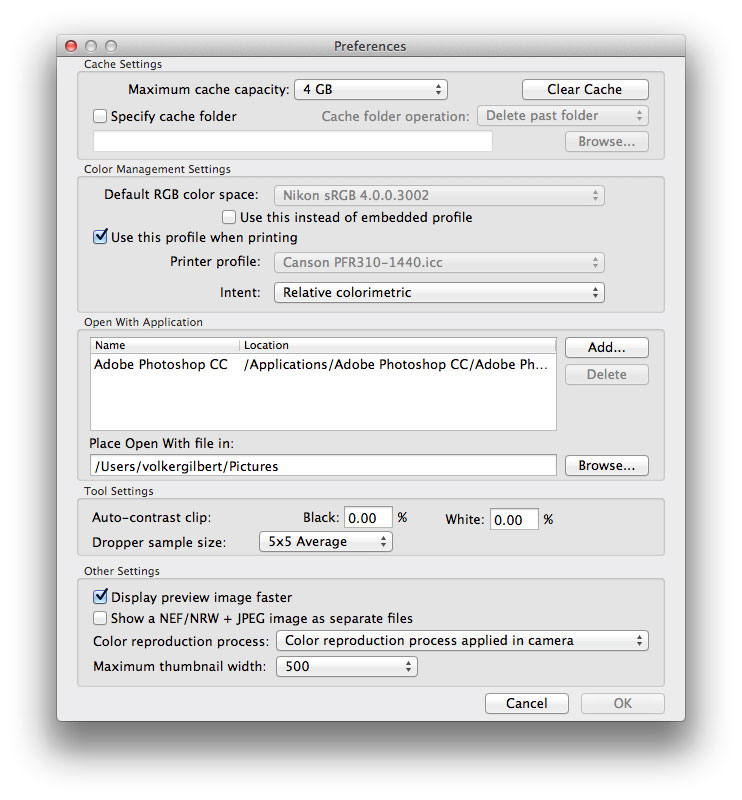Click the Place Open With file path field
The image size is (742, 800).
coord(323,466)
